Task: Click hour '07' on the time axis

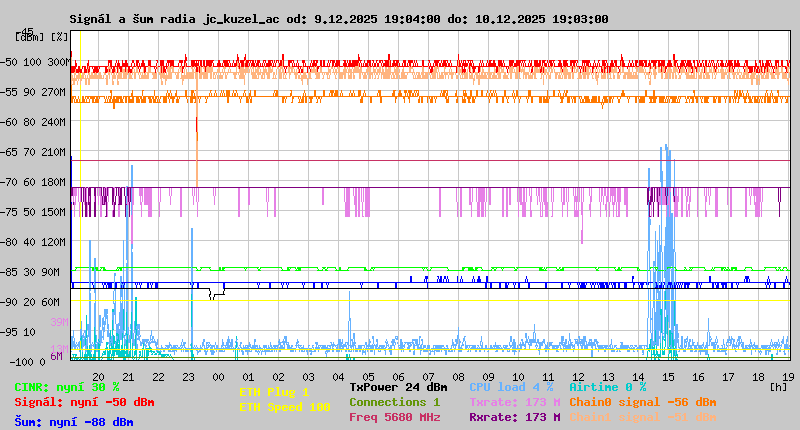Action: click(429, 377)
